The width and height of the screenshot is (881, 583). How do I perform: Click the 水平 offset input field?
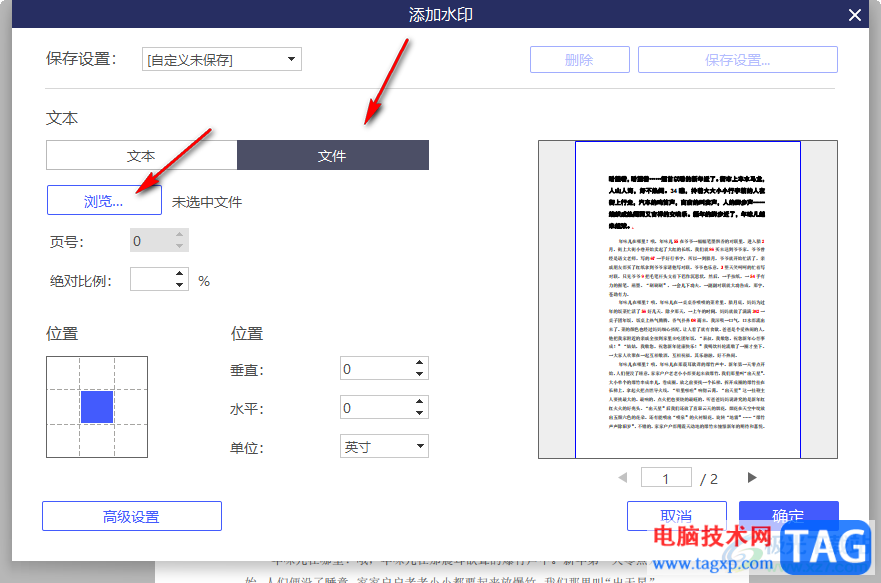coord(376,407)
